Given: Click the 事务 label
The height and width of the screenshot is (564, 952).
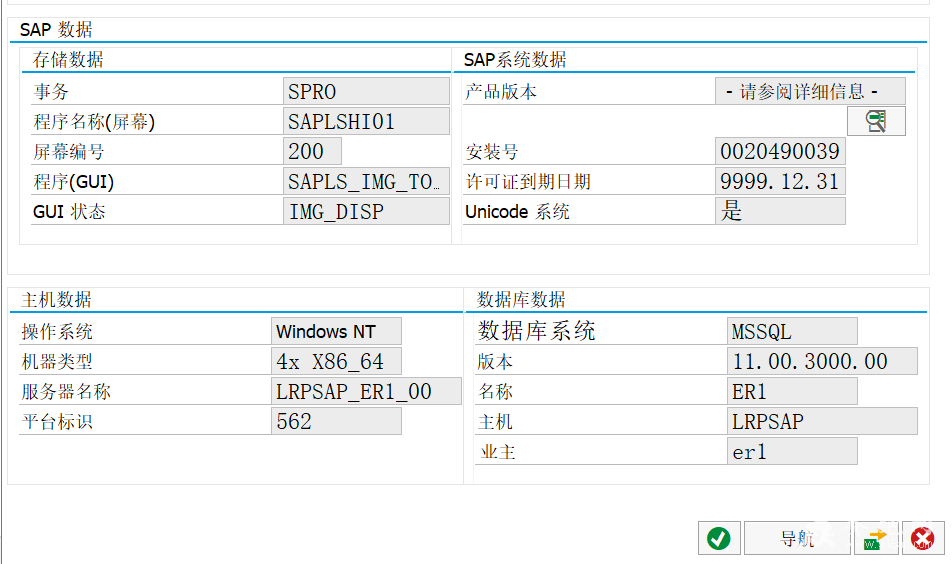Looking at the screenshot, I should tap(51, 92).
